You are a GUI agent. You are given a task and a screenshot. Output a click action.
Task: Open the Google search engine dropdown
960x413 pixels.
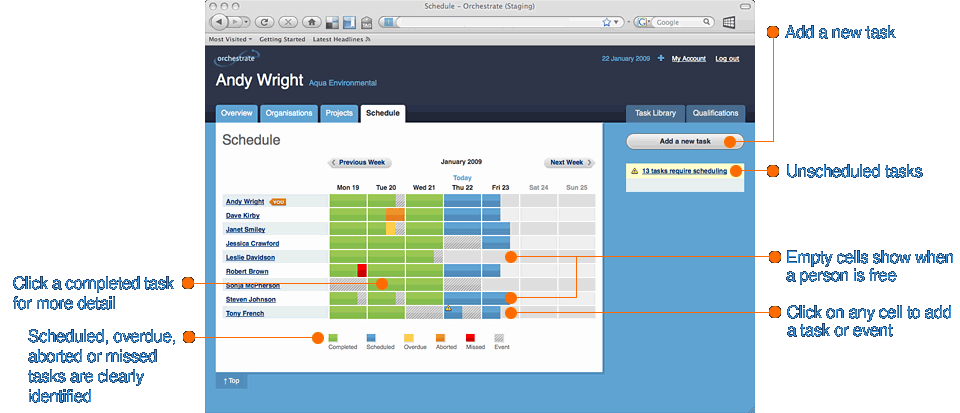click(x=644, y=21)
